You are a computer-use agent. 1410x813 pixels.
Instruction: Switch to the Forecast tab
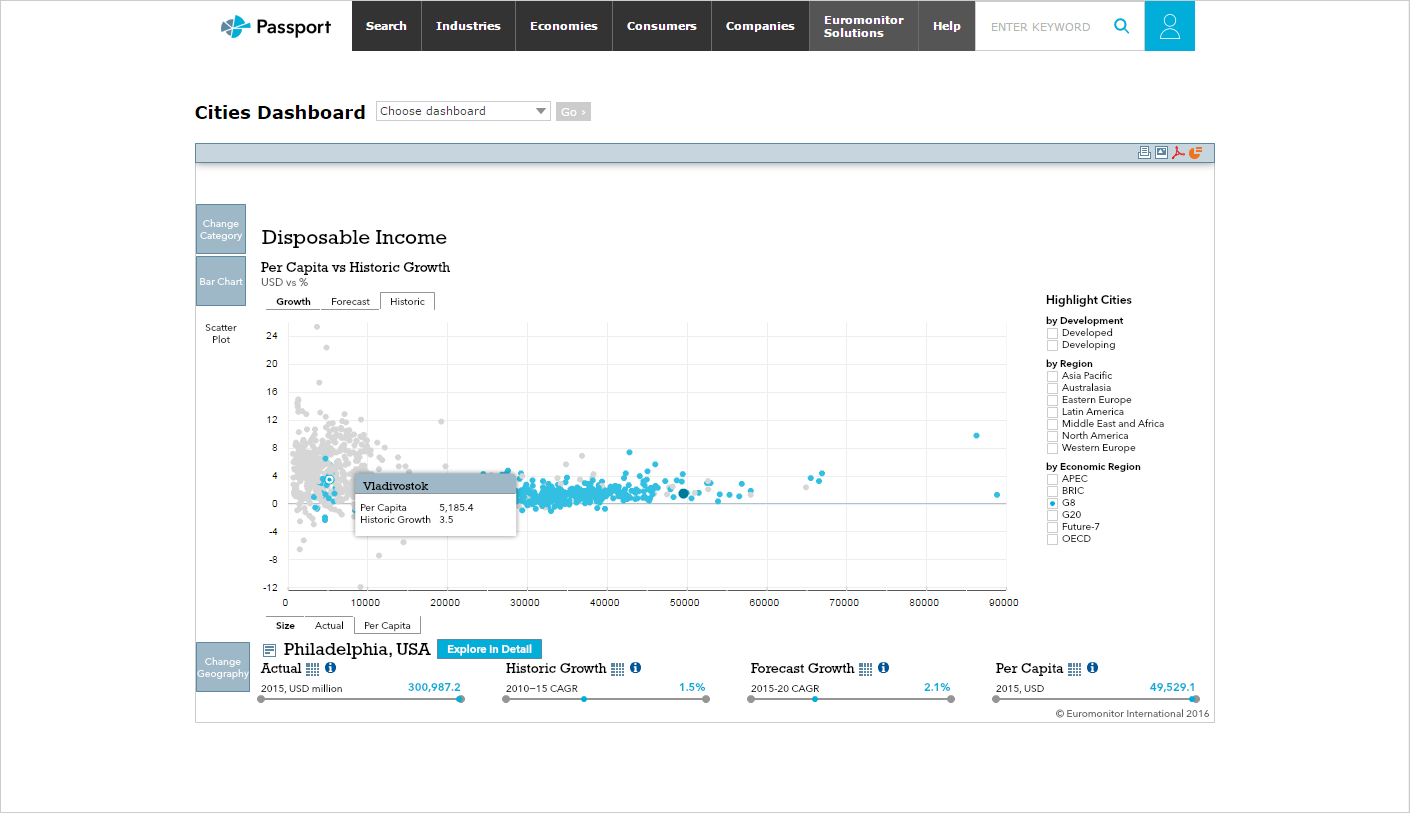pos(350,300)
